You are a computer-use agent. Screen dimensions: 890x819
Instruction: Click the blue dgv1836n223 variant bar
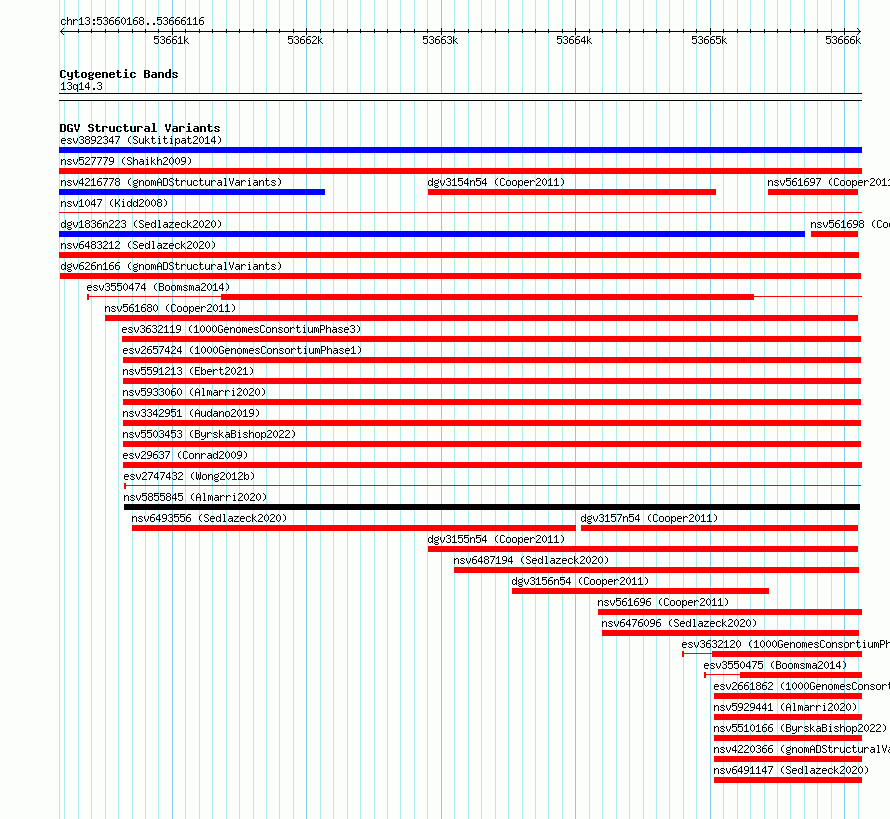pos(432,234)
